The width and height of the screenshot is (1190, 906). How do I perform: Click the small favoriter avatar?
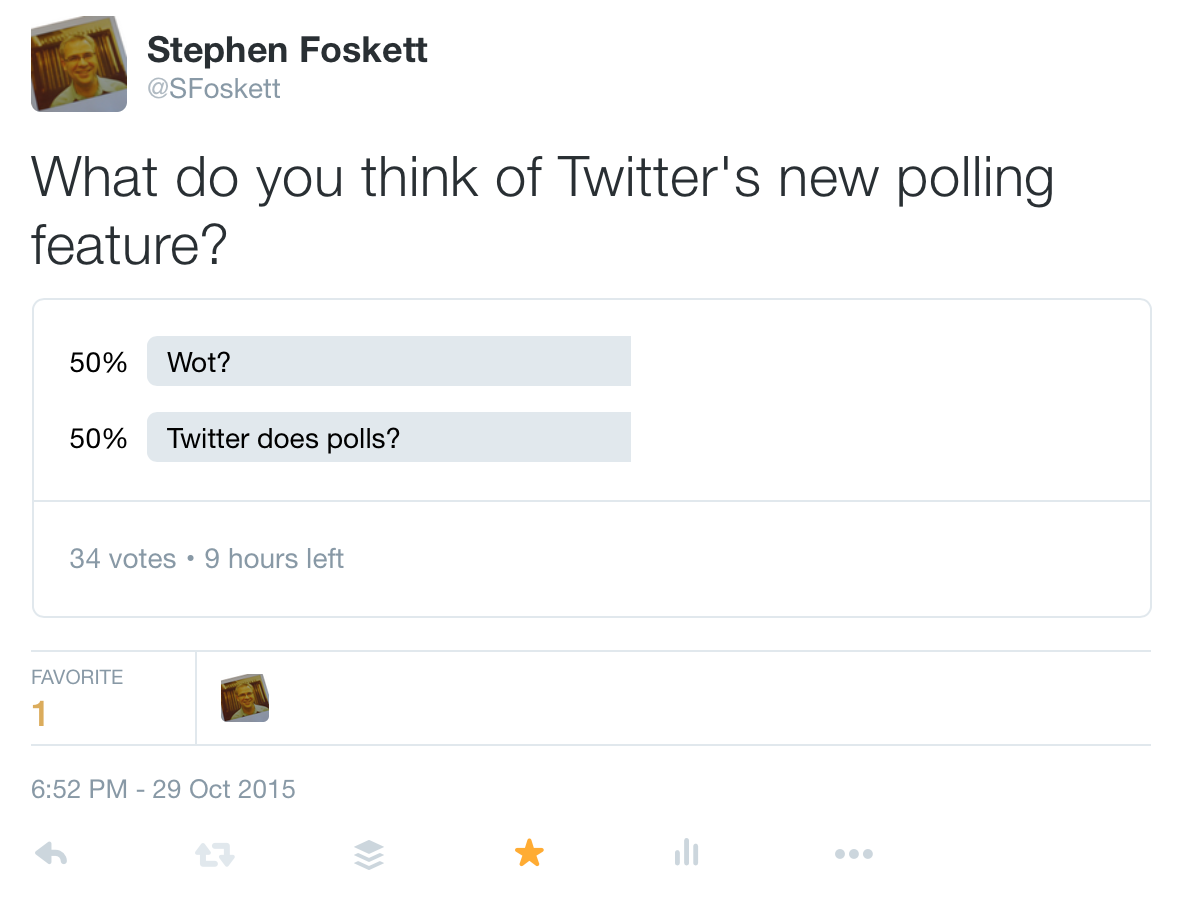pyautogui.click(x=244, y=698)
